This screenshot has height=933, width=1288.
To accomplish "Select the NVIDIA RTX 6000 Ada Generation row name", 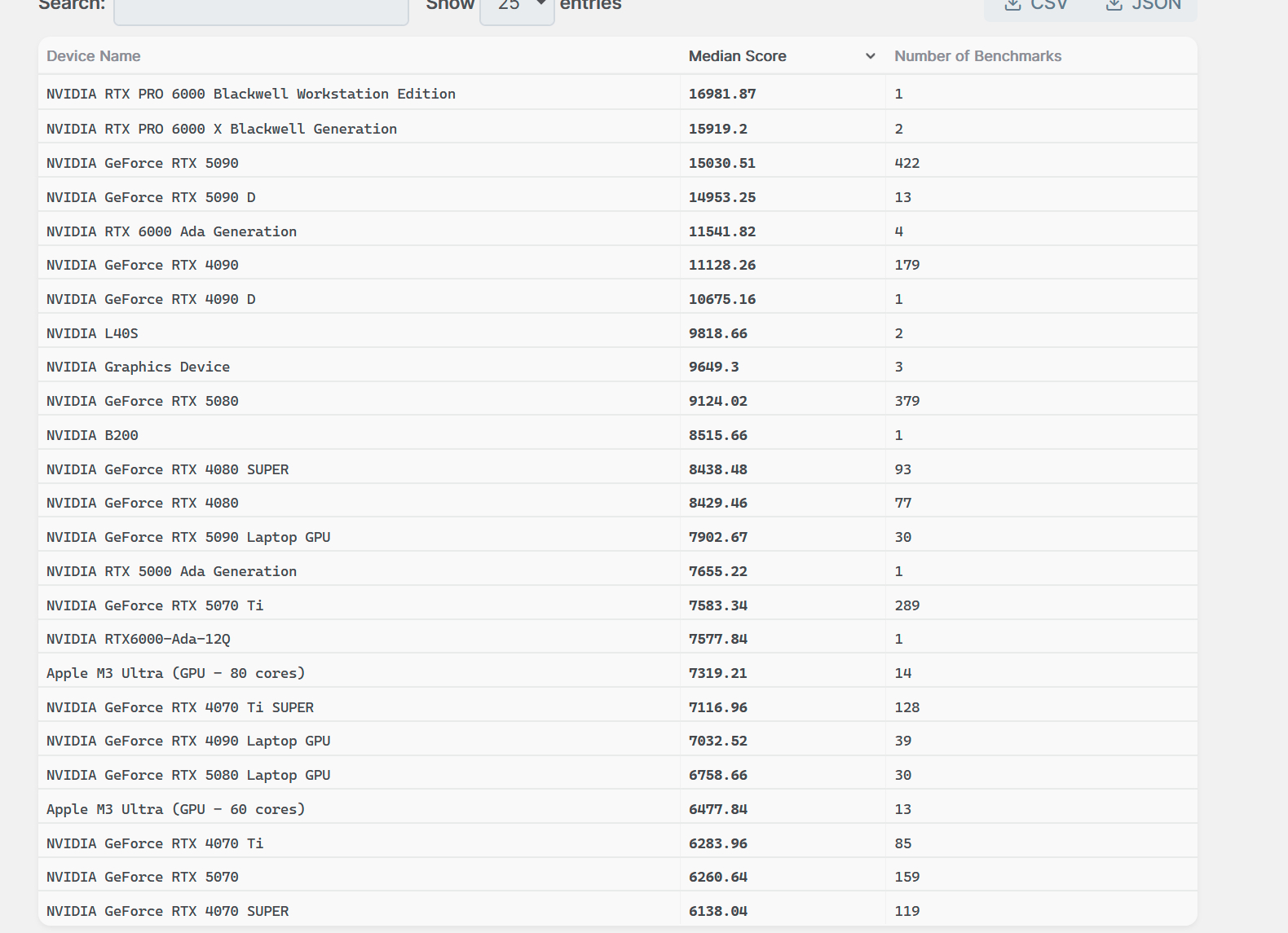I will pyautogui.click(x=171, y=231).
